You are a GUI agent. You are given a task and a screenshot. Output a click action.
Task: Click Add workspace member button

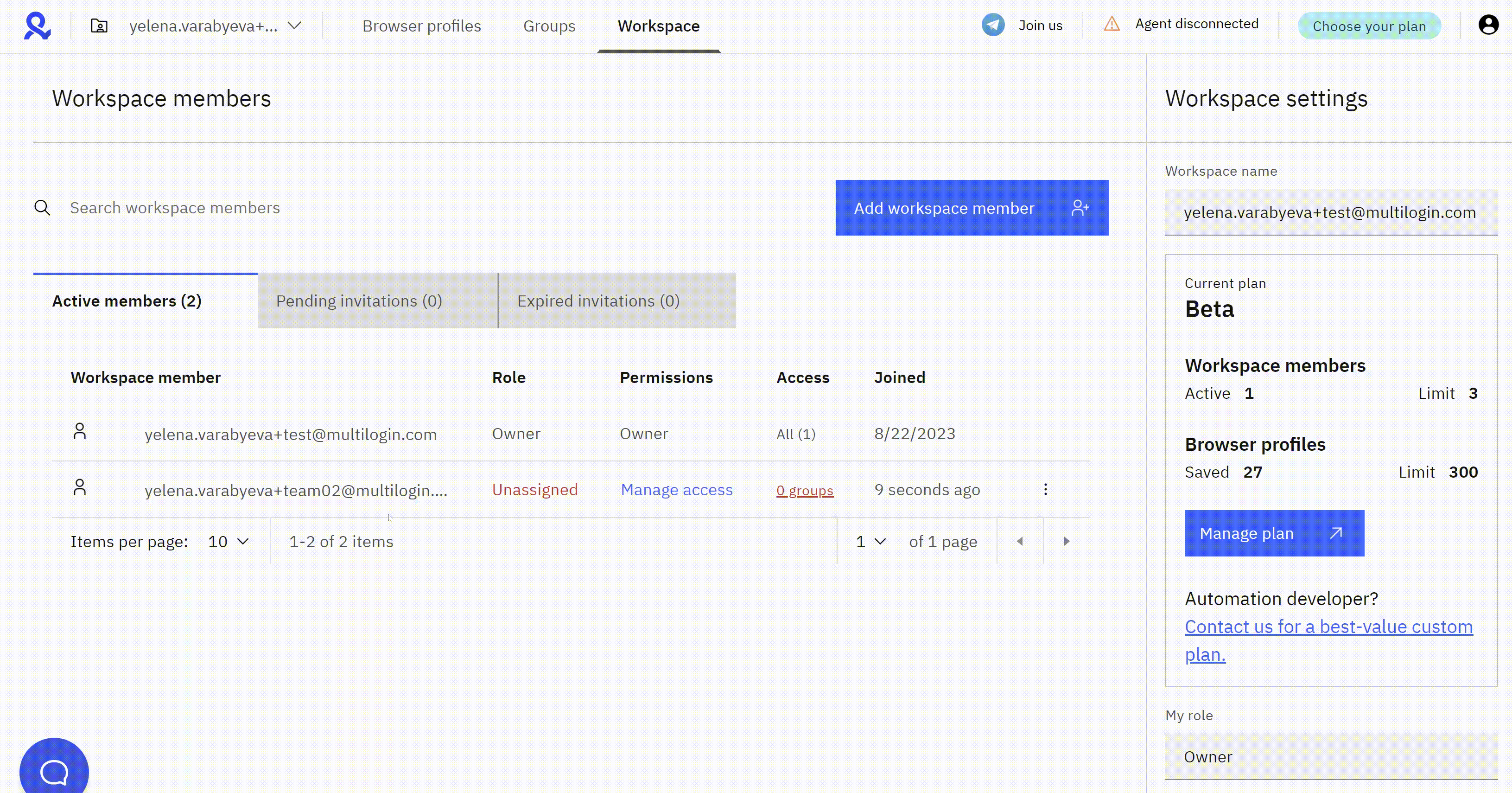click(x=972, y=208)
